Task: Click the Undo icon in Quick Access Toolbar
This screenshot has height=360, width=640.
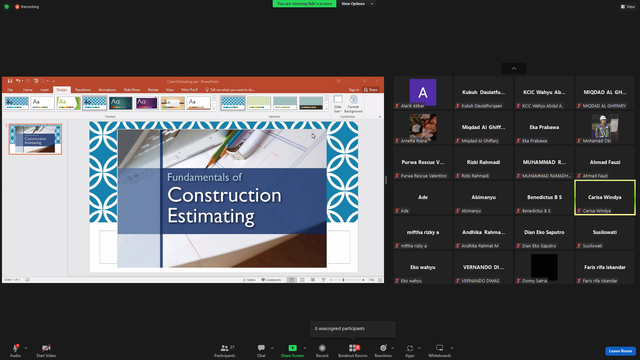Action: pos(18,81)
